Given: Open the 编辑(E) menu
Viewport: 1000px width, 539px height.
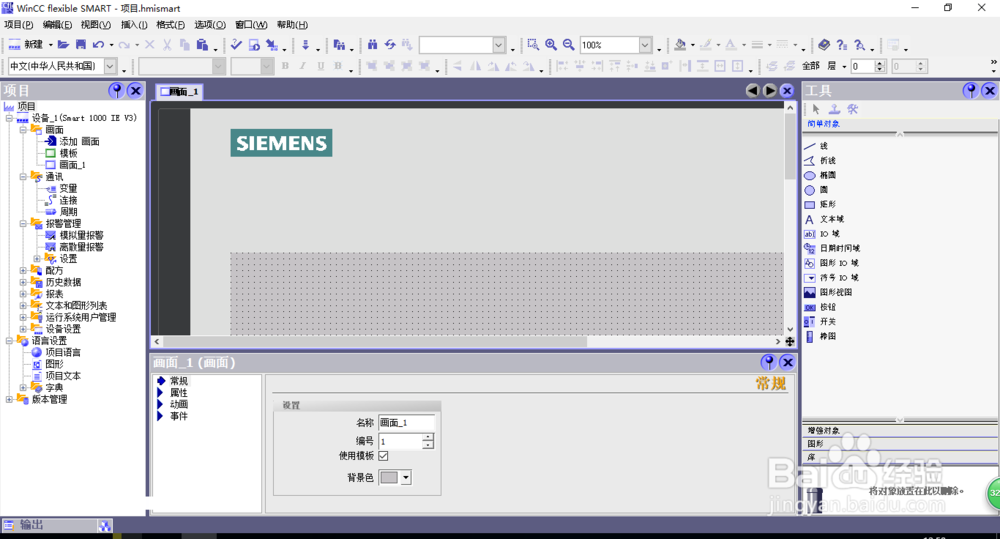Looking at the screenshot, I should click(57, 25).
